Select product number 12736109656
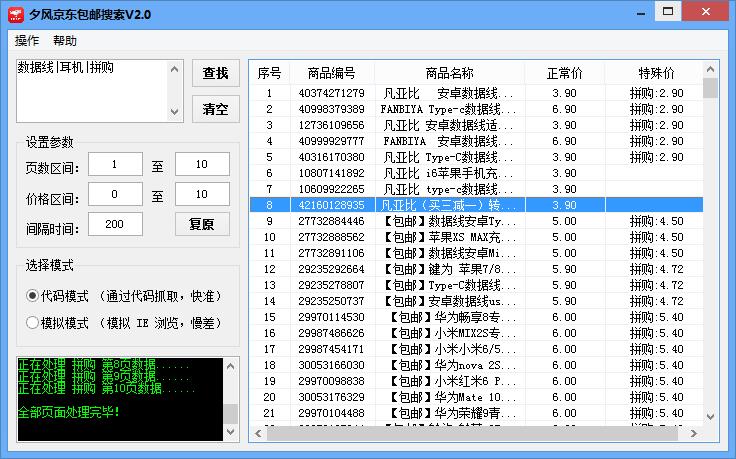The image size is (736, 459). [x=331, y=125]
